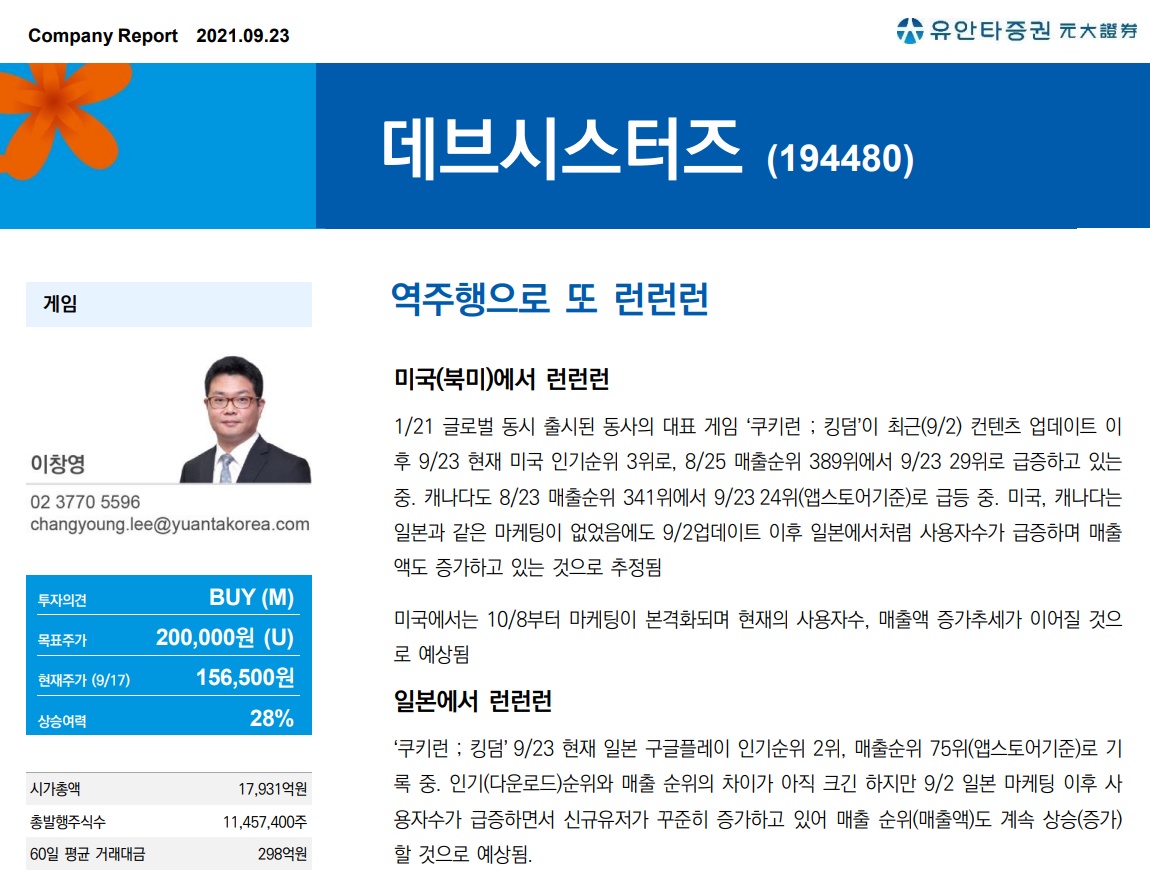Click the Chinese characters 元大證券
The width and height of the screenshot is (1150, 880).
click(x=1099, y=31)
